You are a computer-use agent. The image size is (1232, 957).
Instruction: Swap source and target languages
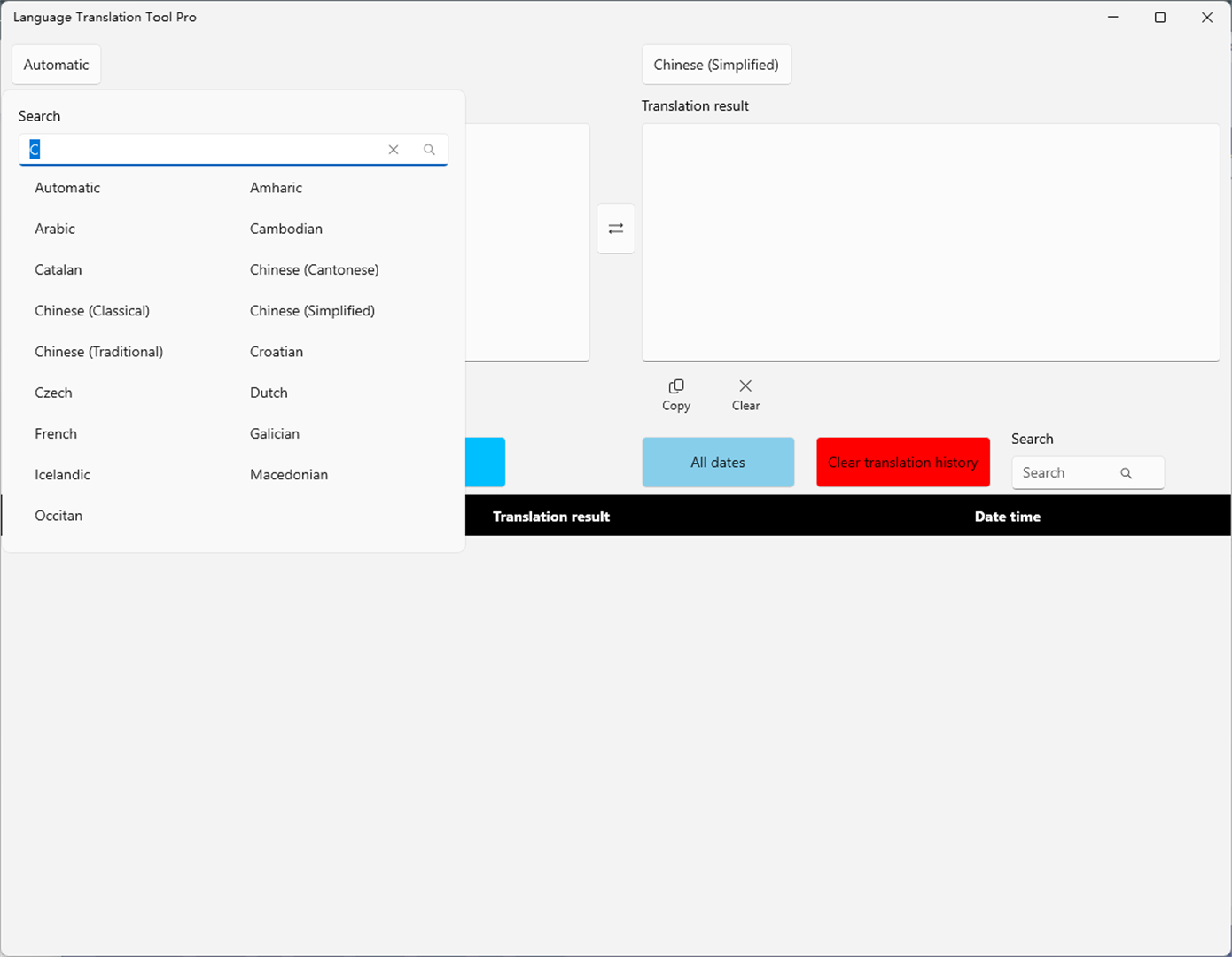click(x=616, y=229)
